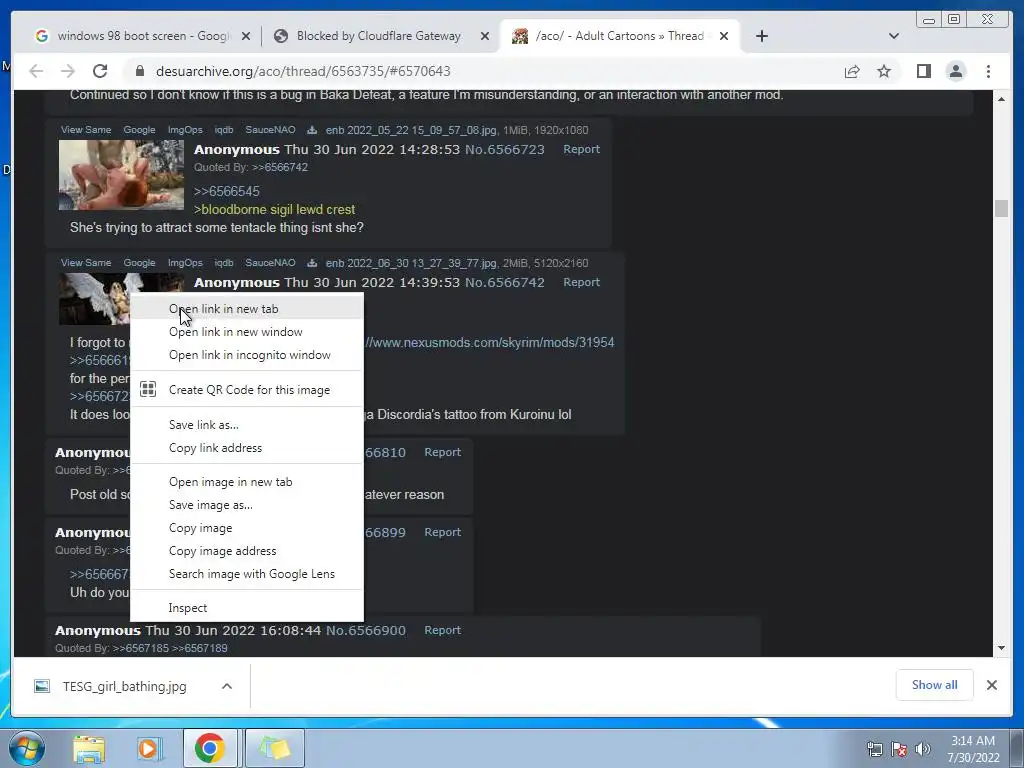Select Save link as...
The height and width of the screenshot is (768, 1024).
(x=247, y=424)
